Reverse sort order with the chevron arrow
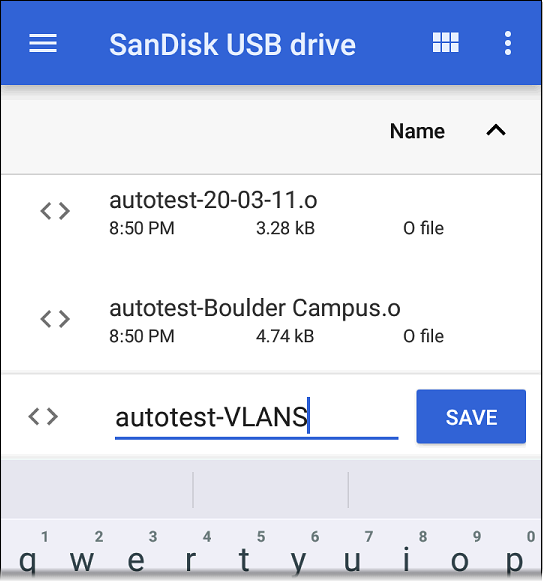This screenshot has height=585, width=545. point(496,131)
